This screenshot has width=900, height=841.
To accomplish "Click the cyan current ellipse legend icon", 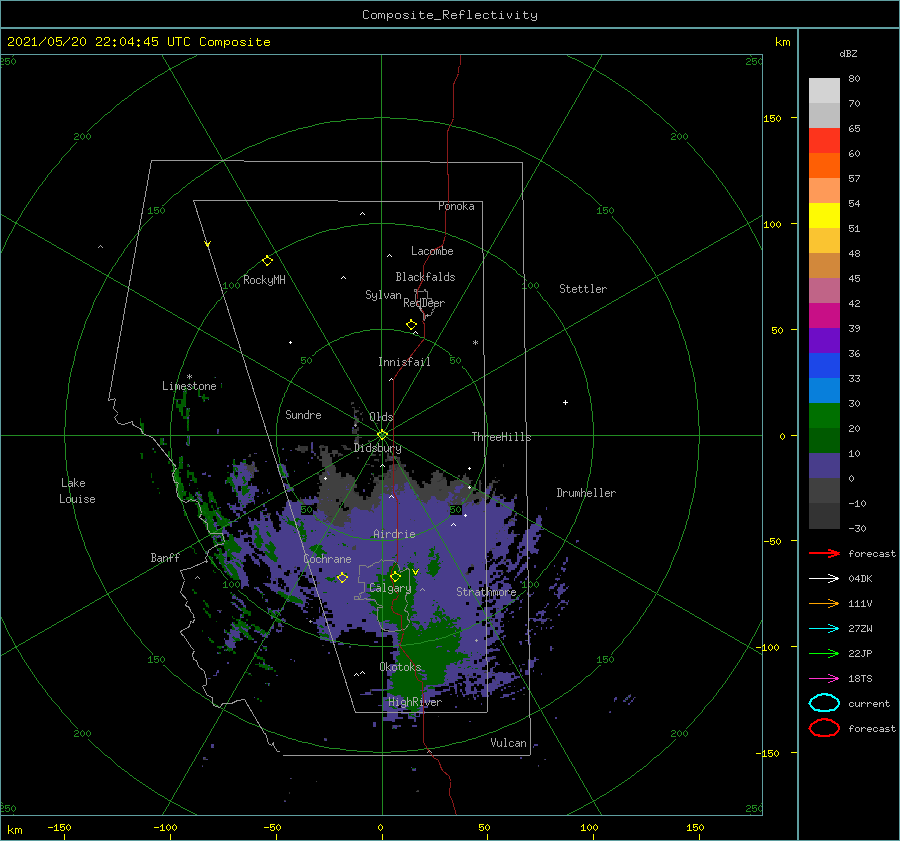I will (824, 703).
